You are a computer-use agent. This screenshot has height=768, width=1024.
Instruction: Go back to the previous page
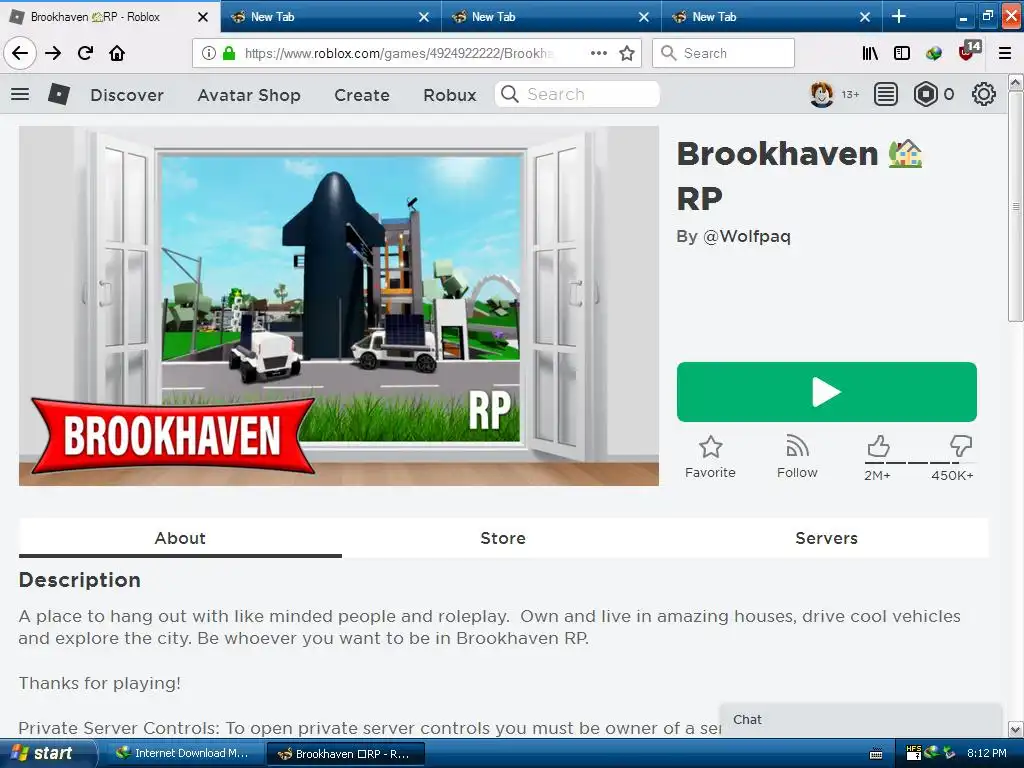click(20, 53)
